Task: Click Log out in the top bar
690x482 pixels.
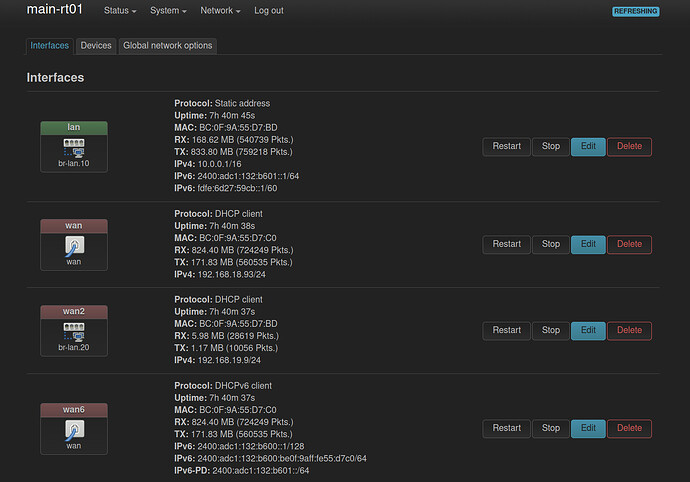Action: click(268, 11)
